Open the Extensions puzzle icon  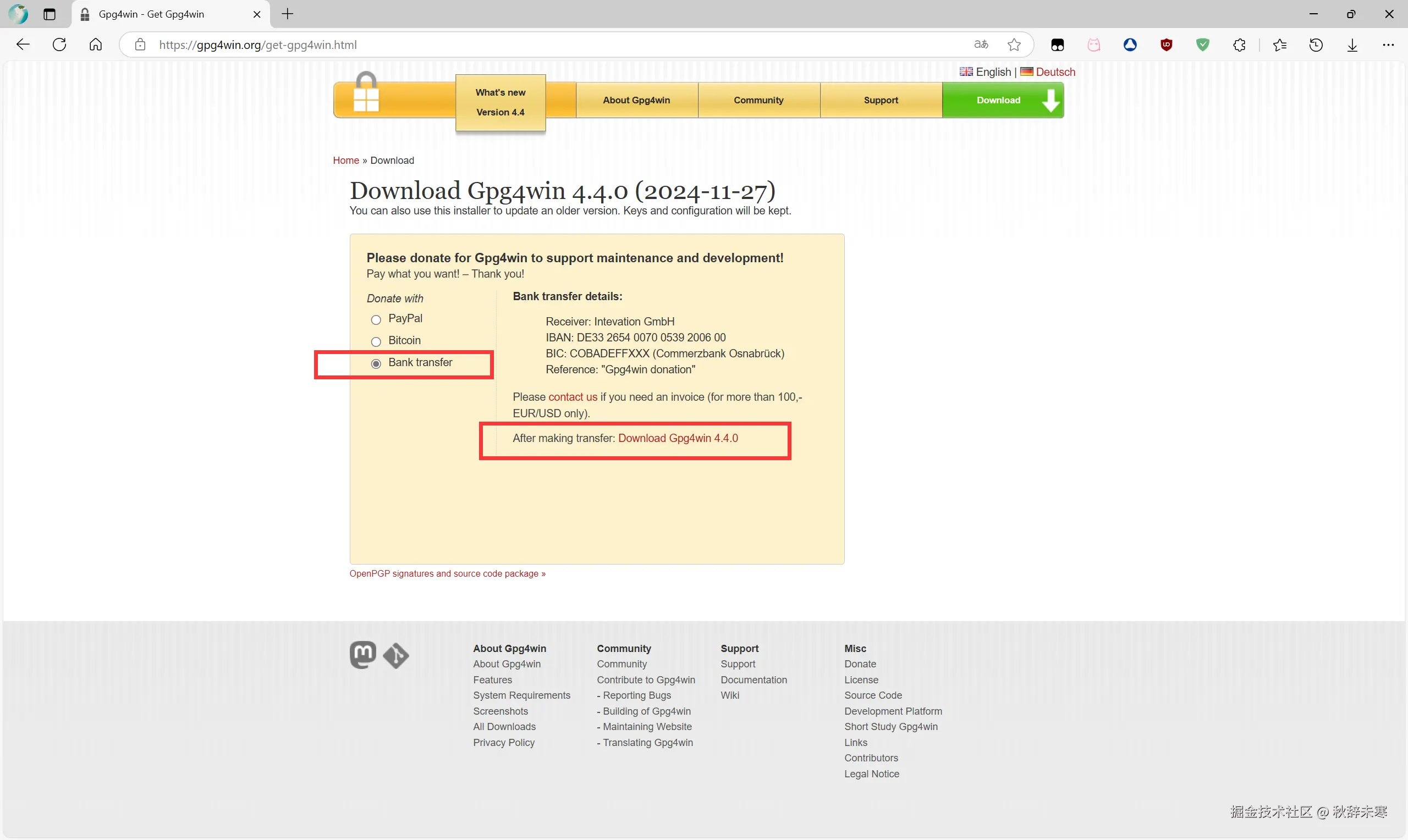tap(1239, 45)
